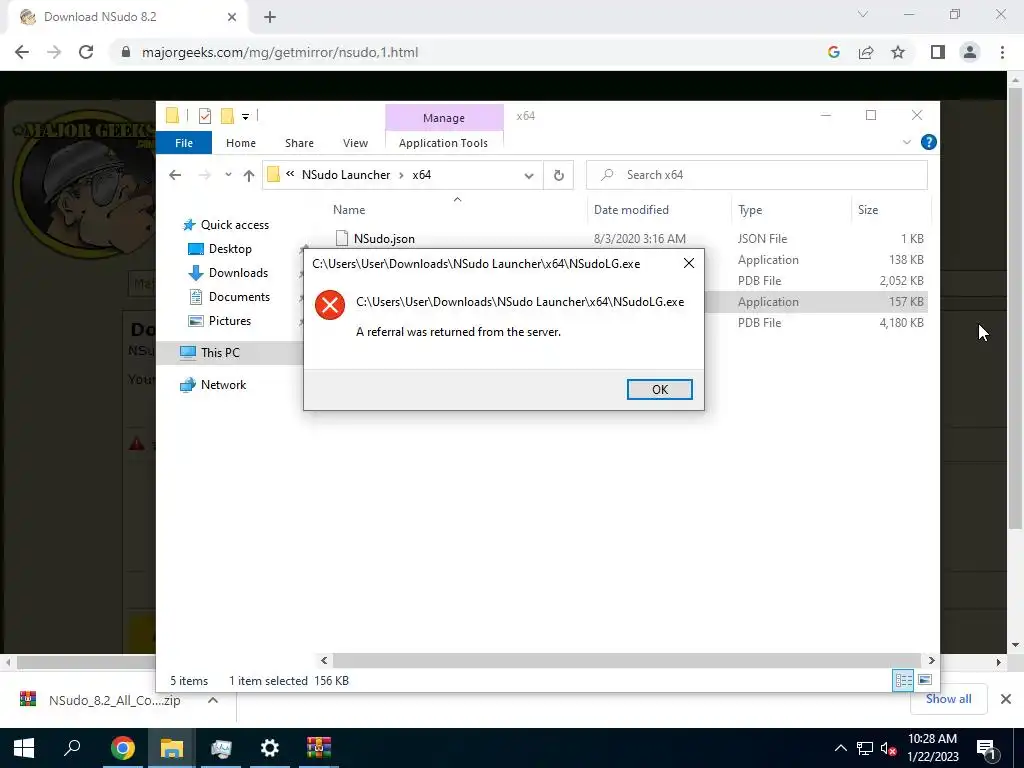Click New Folder icon in quick access toolbar
Screen dimensions: 1024x768
click(227, 116)
